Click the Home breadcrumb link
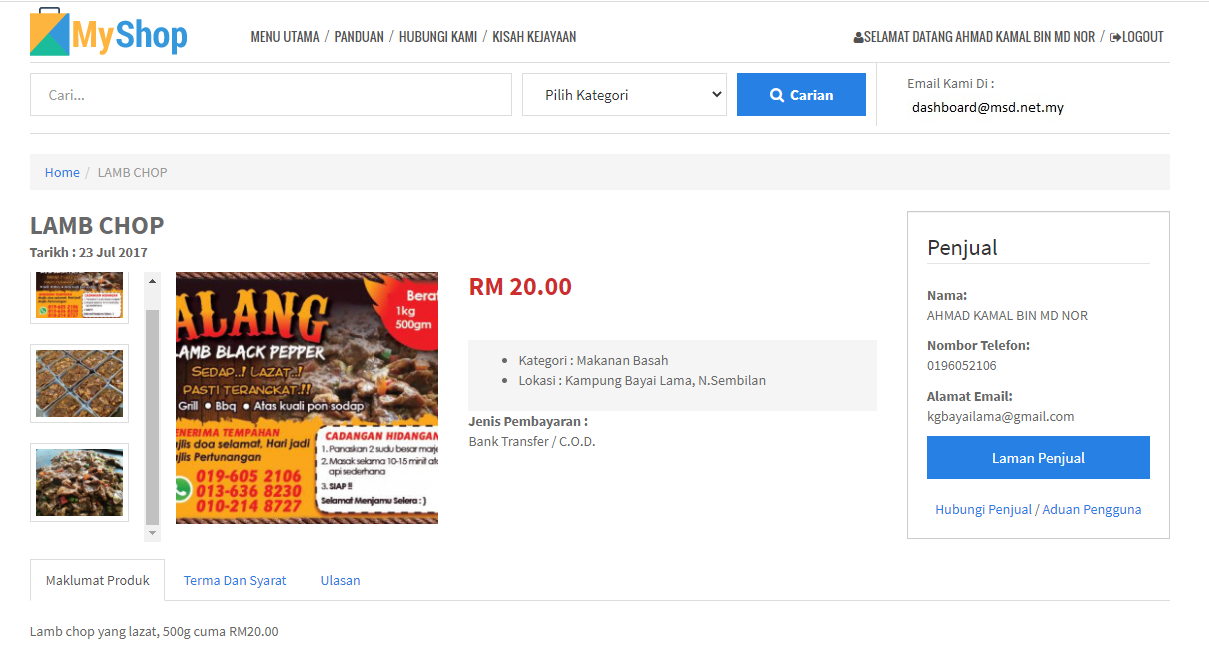The width and height of the screenshot is (1209, 655). tap(62, 172)
